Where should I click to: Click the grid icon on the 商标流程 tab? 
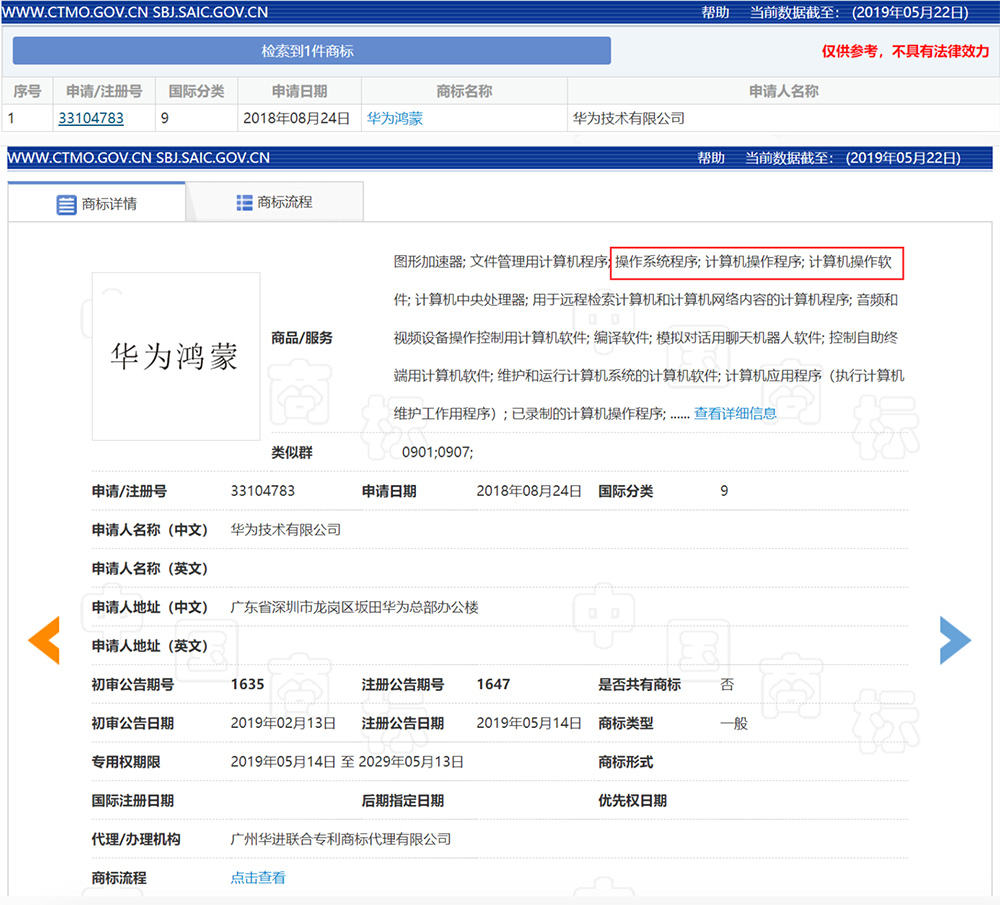click(244, 202)
